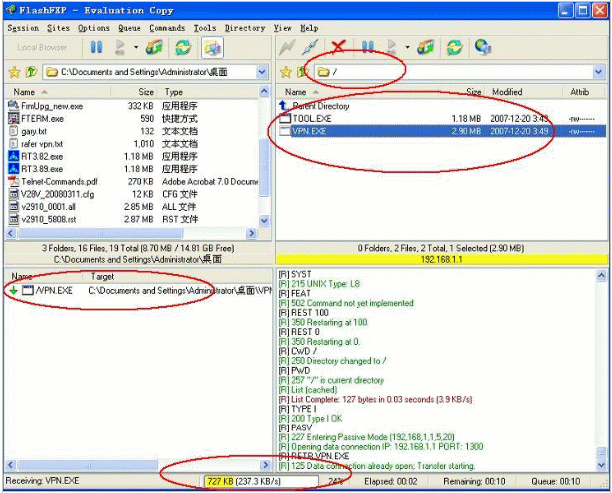Sort local files by Size column
This screenshot has width=612, height=493.
pos(134,92)
